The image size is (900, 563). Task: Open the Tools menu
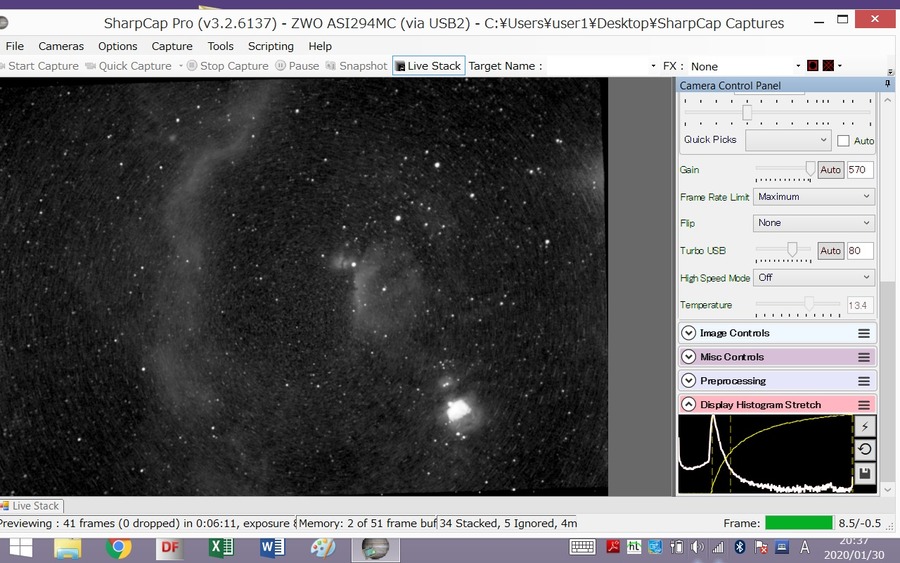(x=220, y=46)
